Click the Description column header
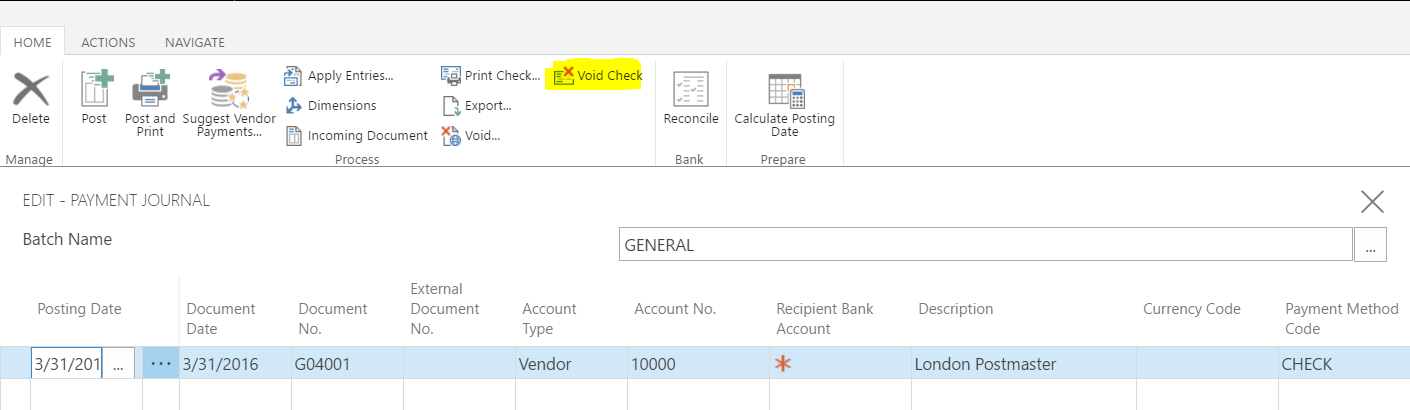Screen dimensions: 1410x410 pyautogui.click(x=956, y=309)
